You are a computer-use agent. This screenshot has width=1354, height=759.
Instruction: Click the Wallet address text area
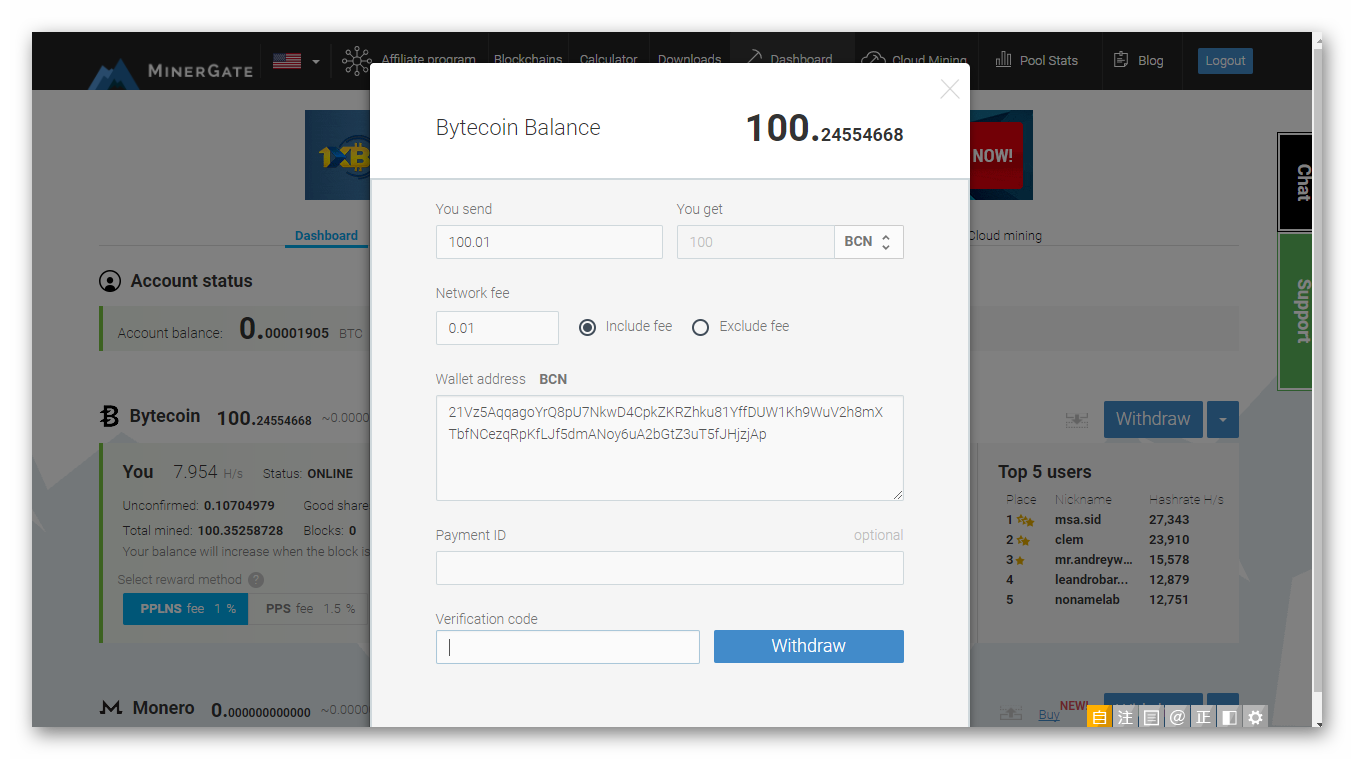click(x=670, y=448)
